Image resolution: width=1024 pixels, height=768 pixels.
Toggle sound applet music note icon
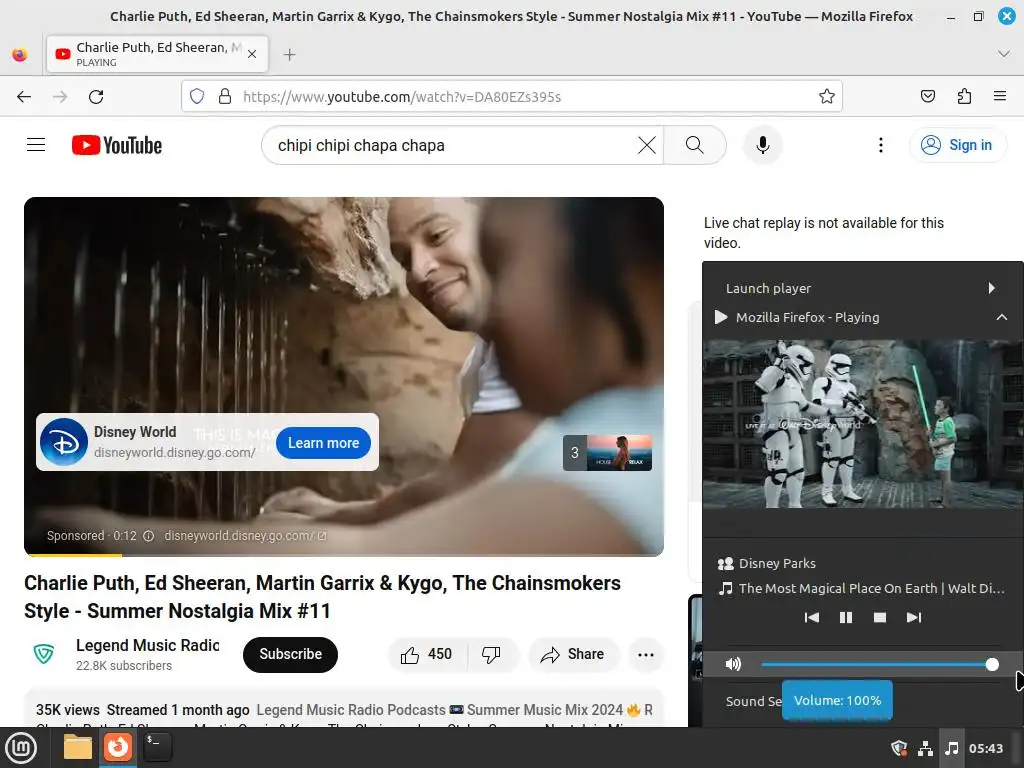(952, 748)
